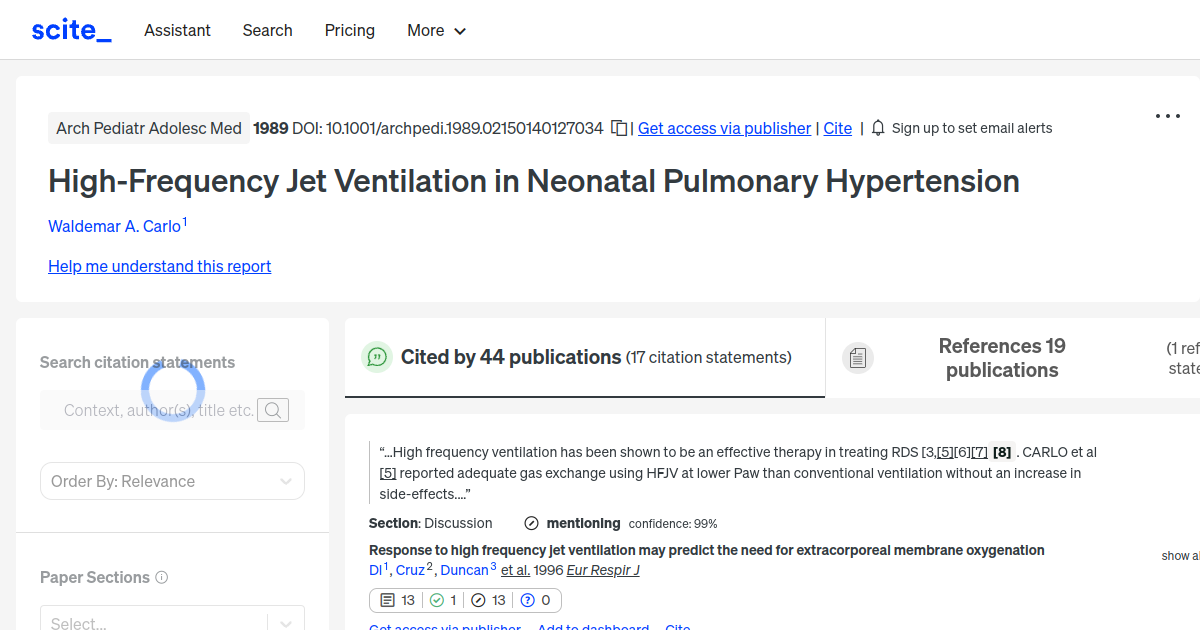Open the Search page from top navigation
The width and height of the screenshot is (1200, 630).
[x=267, y=31]
